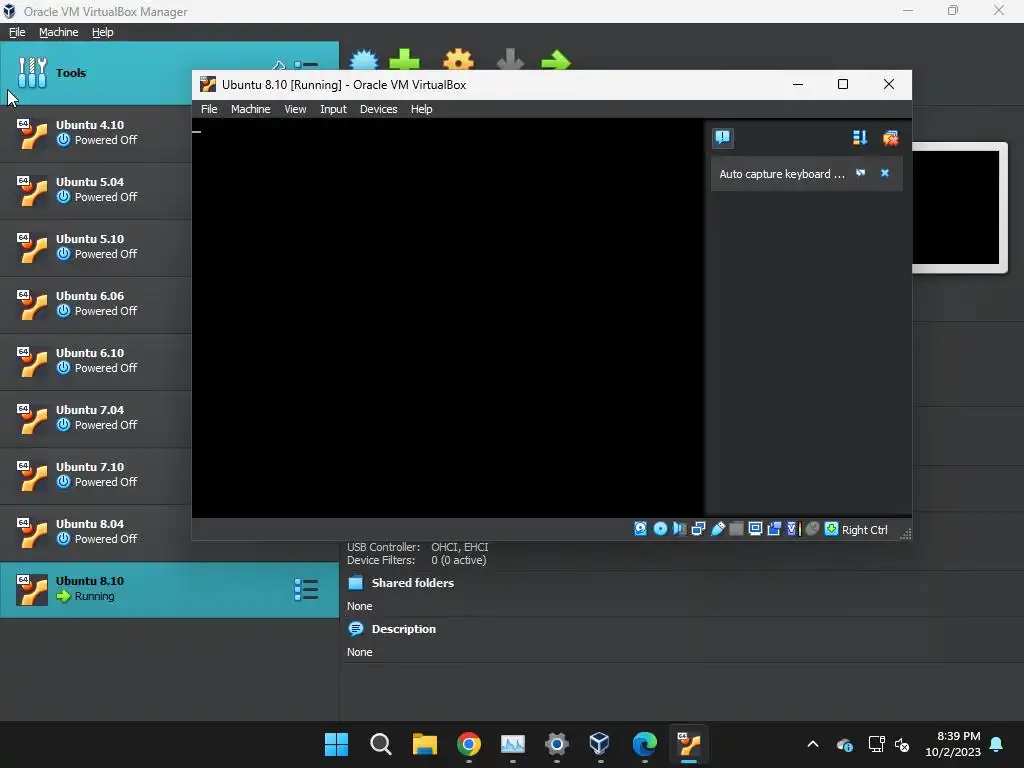Click the hard disk activity status icon
Screen dimensions: 1024x768
click(x=641, y=529)
